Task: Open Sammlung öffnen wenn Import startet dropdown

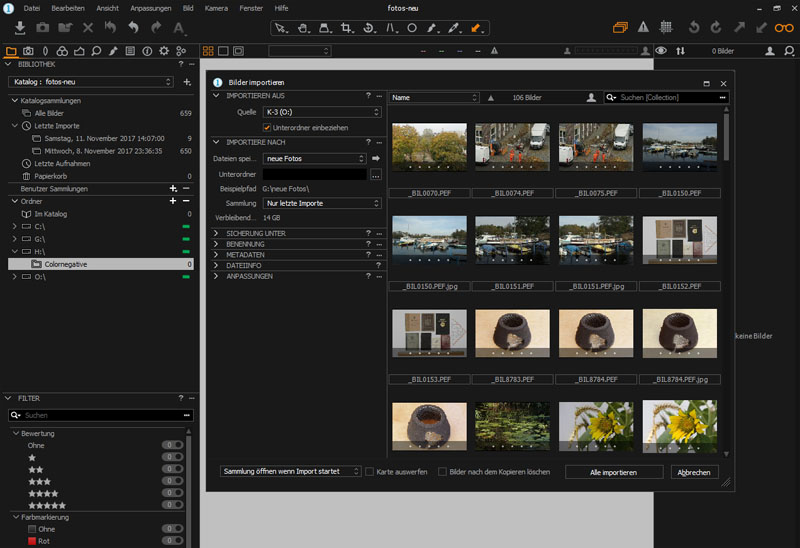Action: point(291,471)
